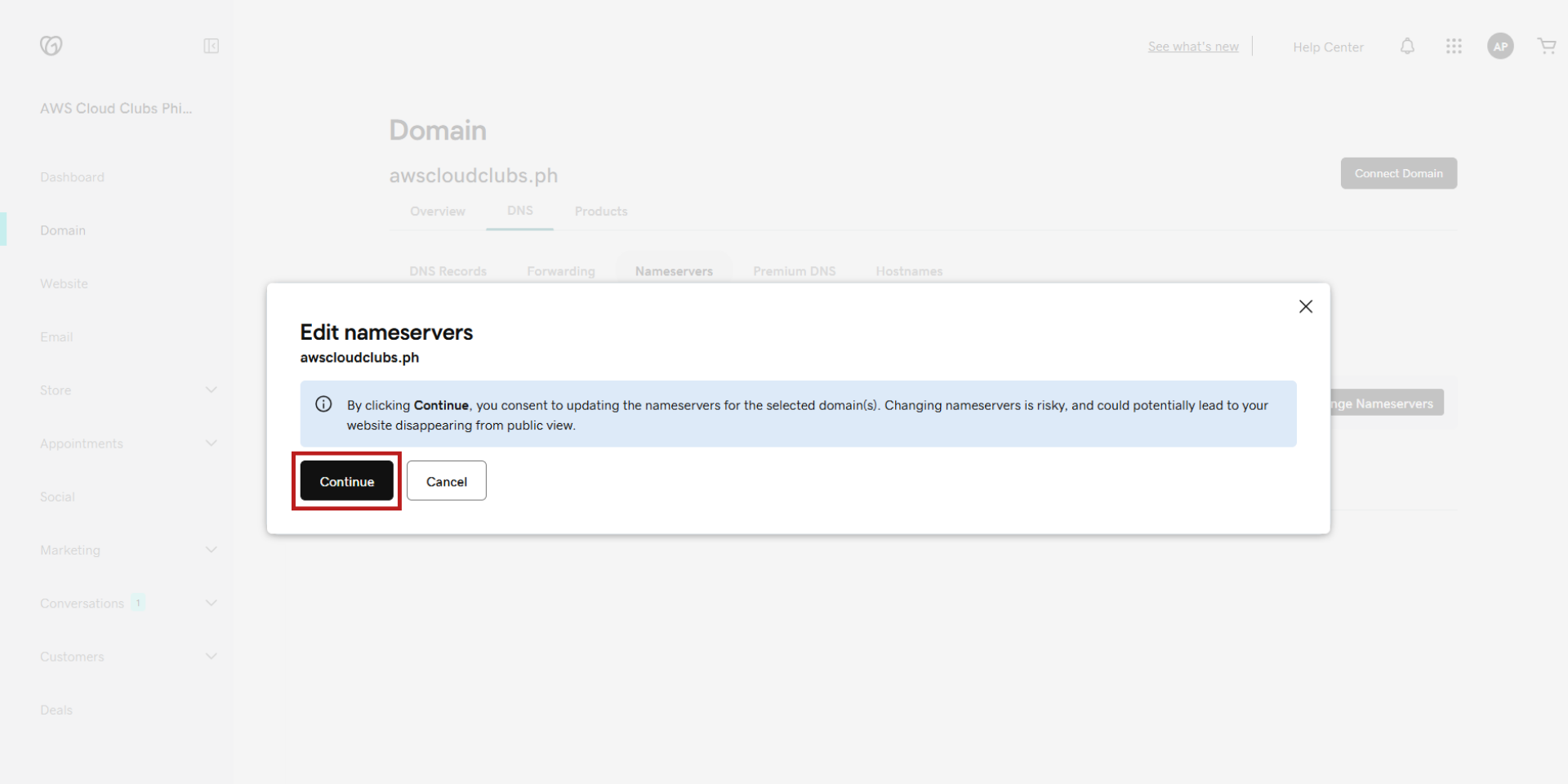Image resolution: width=1568 pixels, height=784 pixels.
Task: Open the See what's new link
Action: coord(1193,47)
